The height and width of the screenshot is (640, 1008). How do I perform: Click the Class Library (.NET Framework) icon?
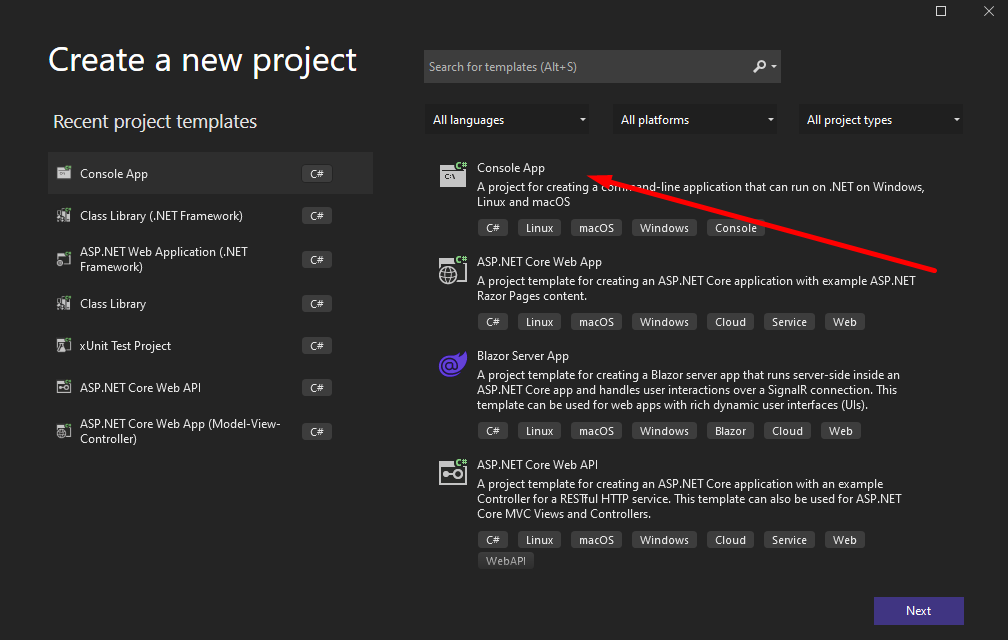click(x=63, y=216)
